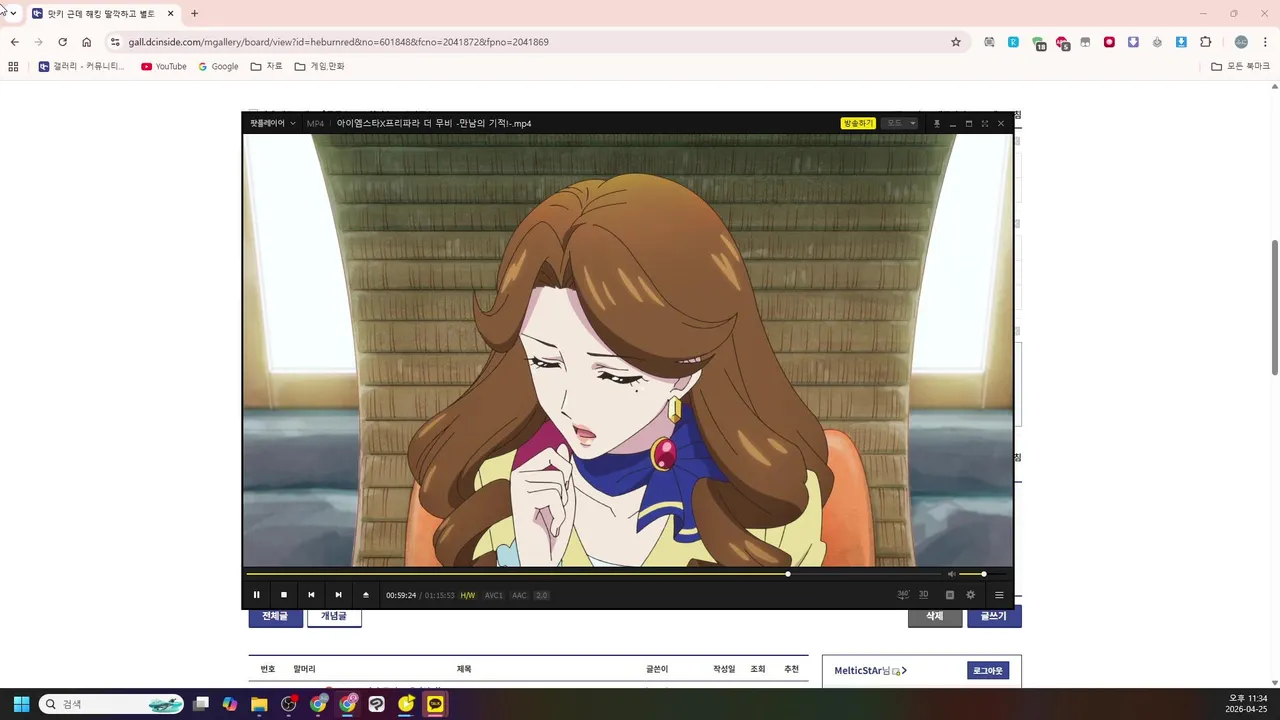The height and width of the screenshot is (720, 1280).
Task: Click the MP4 format label
Action: (315, 123)
